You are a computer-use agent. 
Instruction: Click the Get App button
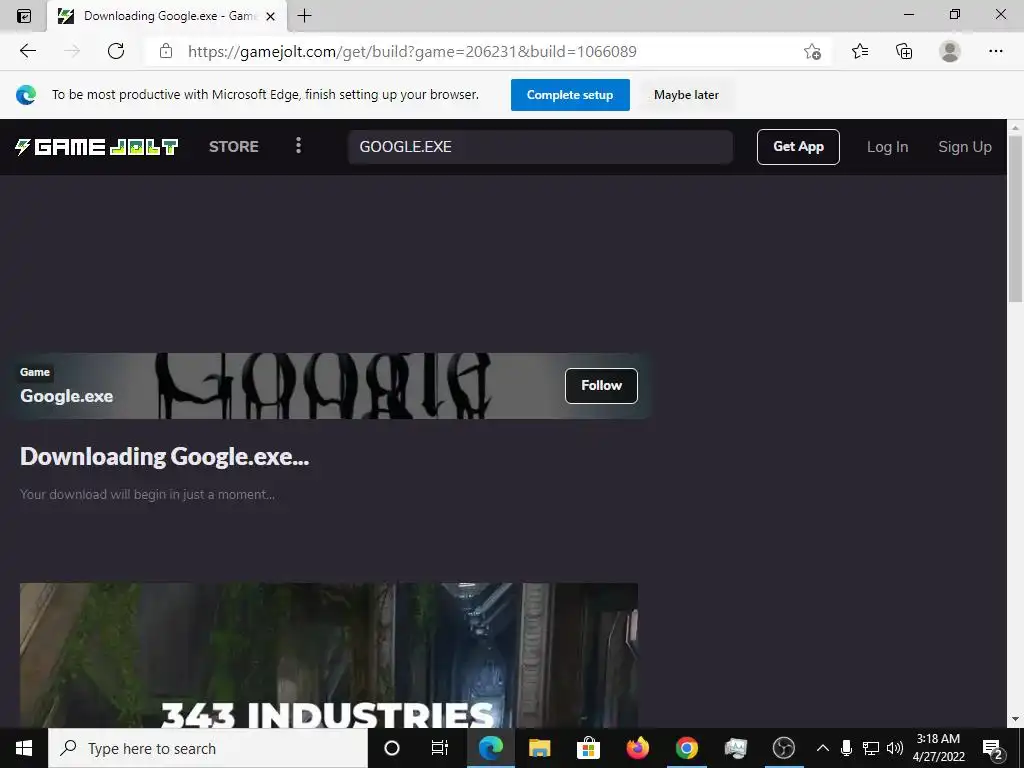point(798,147)
